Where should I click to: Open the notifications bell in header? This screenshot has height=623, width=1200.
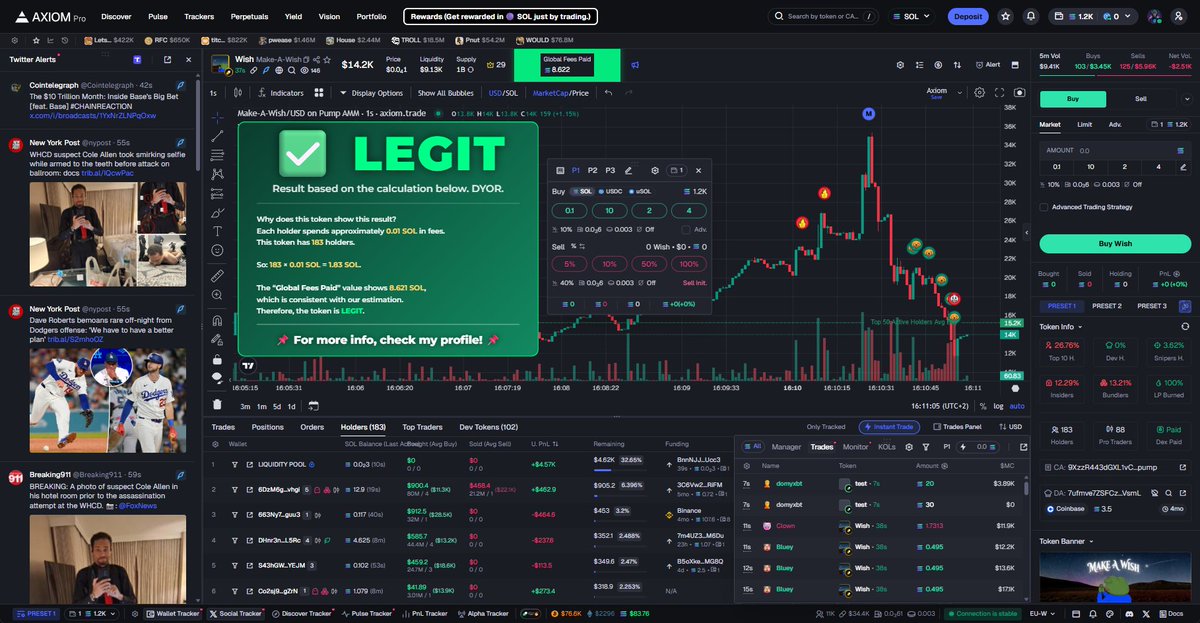tap(1031, 16)
